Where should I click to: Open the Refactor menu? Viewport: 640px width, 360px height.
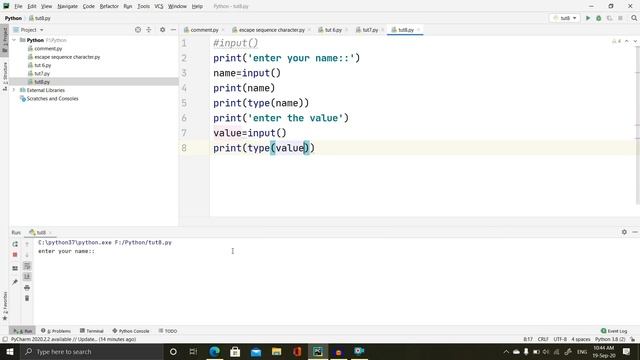click(109, 6)
